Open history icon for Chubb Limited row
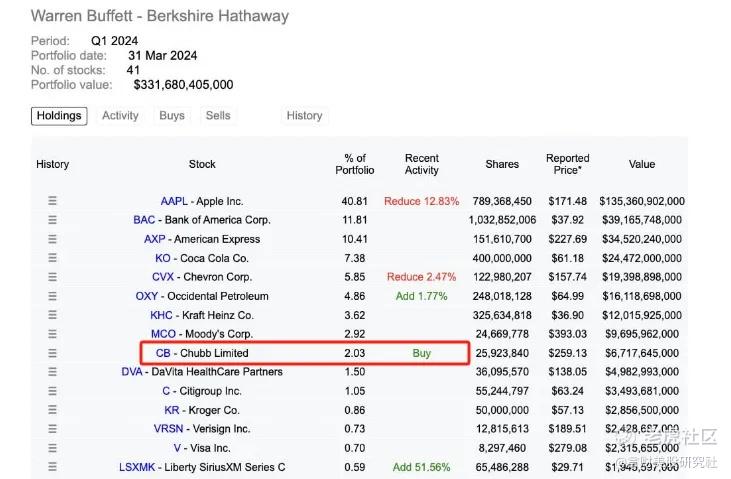Image resolution: width=731 pixels, height=479 pixels. click(x=52, y=353)
